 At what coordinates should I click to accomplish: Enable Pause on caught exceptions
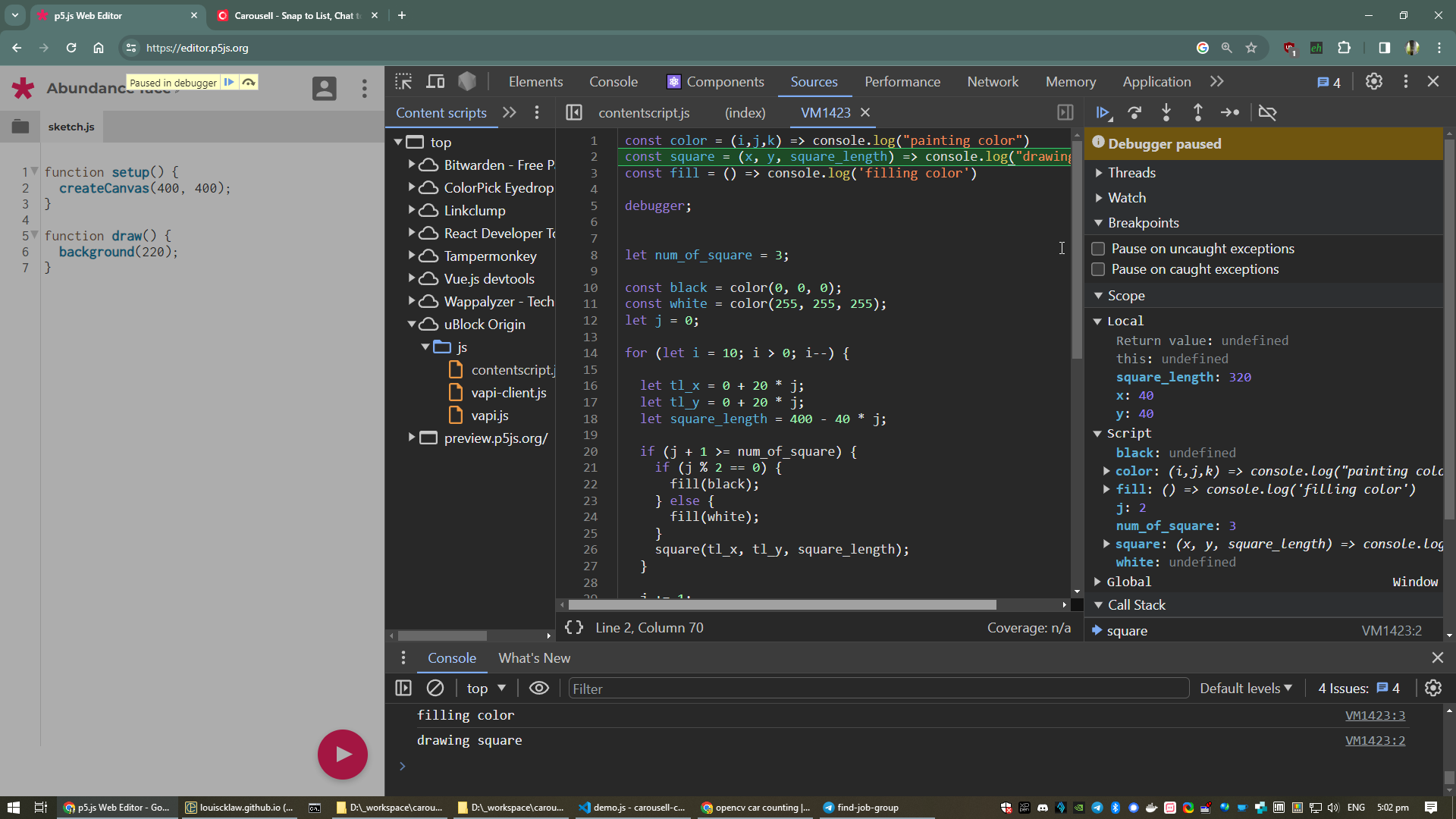click(1098, 269)
